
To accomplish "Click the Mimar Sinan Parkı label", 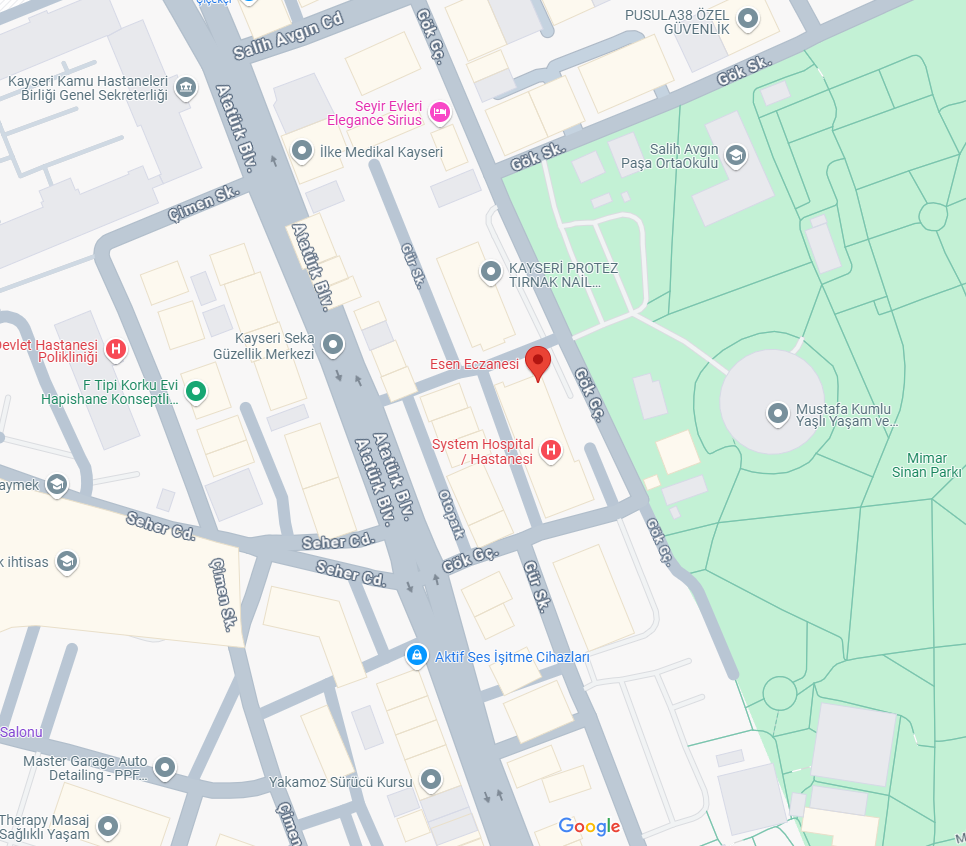I will (927, 465).
